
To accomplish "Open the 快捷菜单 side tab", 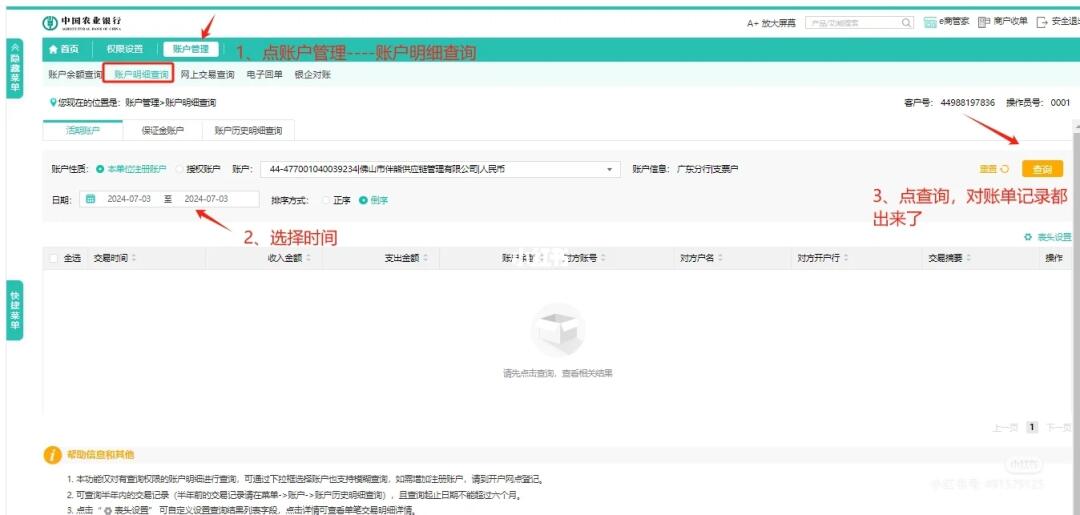I will [14, 311].
